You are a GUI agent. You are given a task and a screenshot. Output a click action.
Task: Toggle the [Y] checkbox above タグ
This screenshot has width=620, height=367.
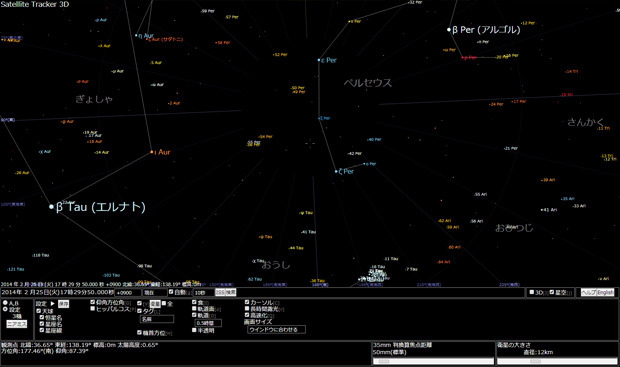[140, 303]
